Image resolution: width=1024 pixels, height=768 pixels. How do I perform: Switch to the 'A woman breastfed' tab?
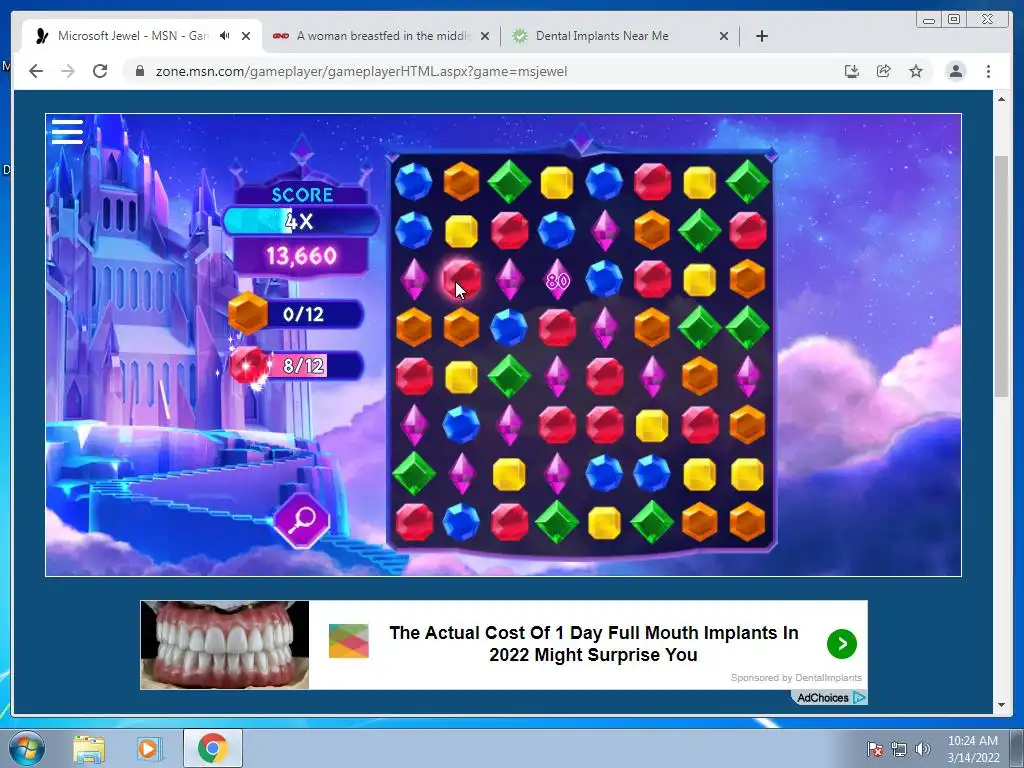[x=383, y=36]
